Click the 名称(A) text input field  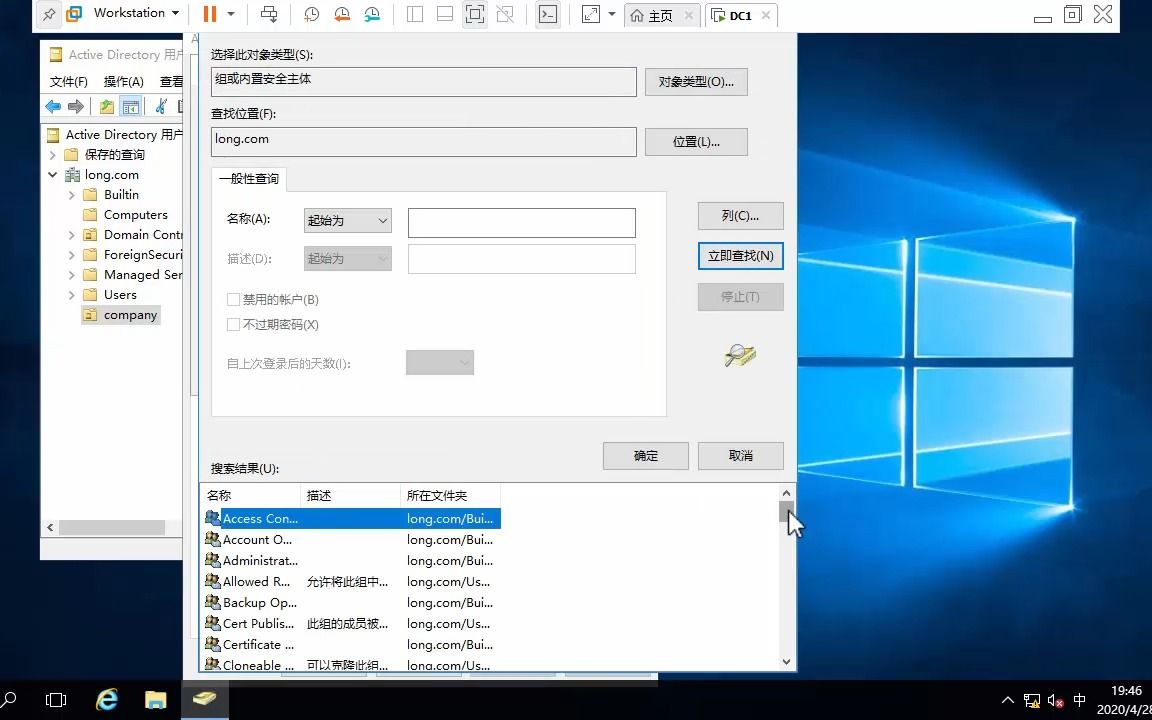tap(522, 223)
